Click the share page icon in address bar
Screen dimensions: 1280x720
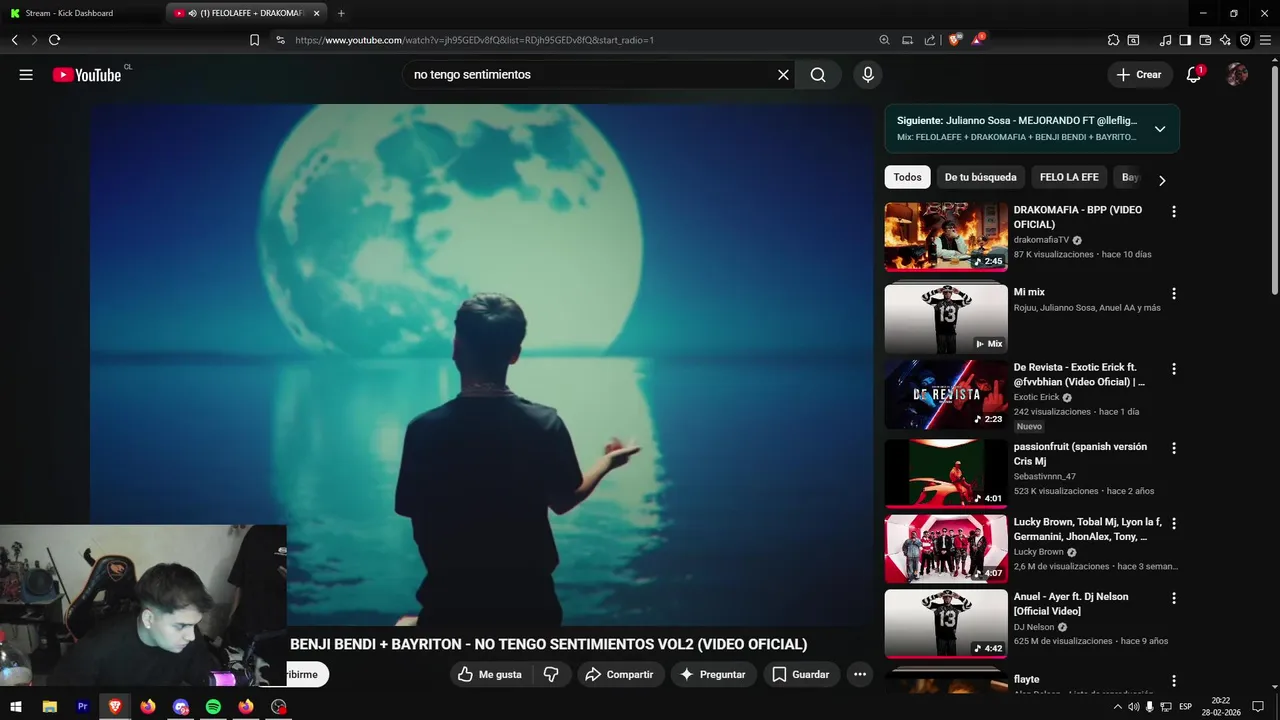pyautogui.click(x=930, y=40)
